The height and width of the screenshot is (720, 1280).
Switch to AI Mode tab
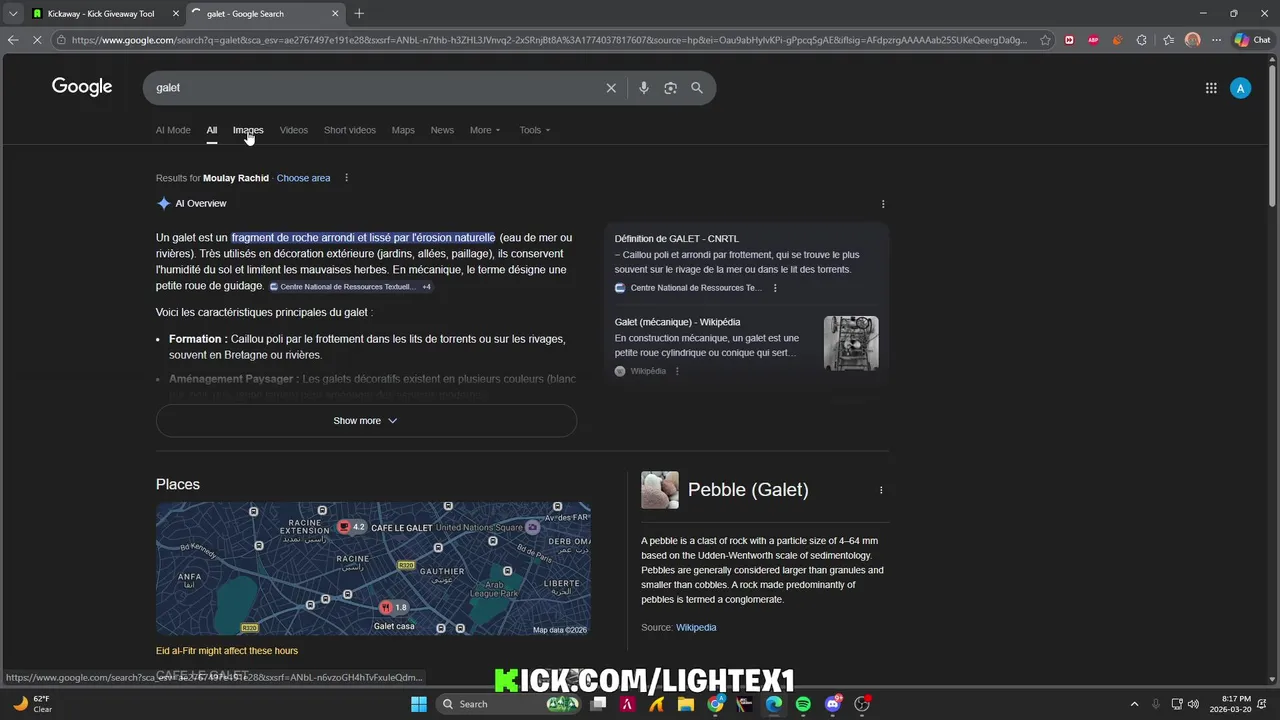173,130
